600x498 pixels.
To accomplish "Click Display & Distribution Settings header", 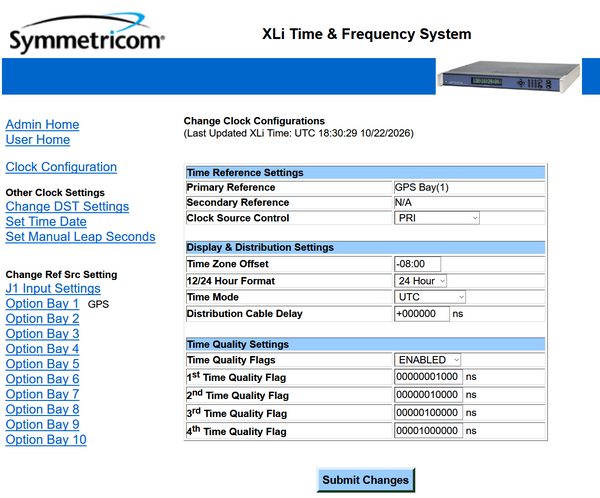I will 365,247.
